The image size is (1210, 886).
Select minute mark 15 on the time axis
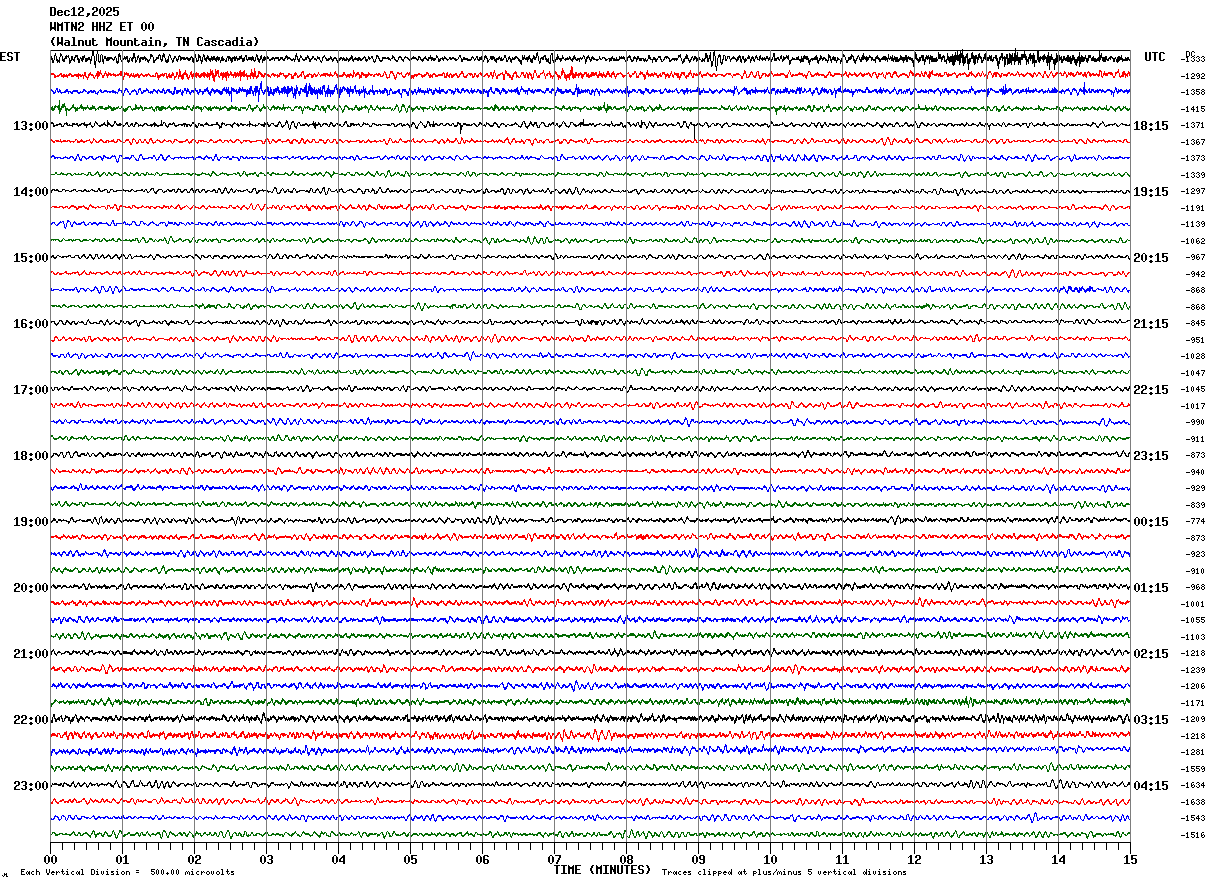click(1130, 859)
